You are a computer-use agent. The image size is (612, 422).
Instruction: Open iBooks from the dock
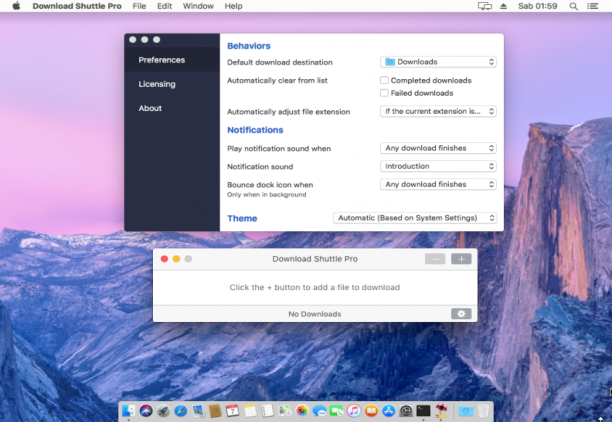click(x=371, y=411)
